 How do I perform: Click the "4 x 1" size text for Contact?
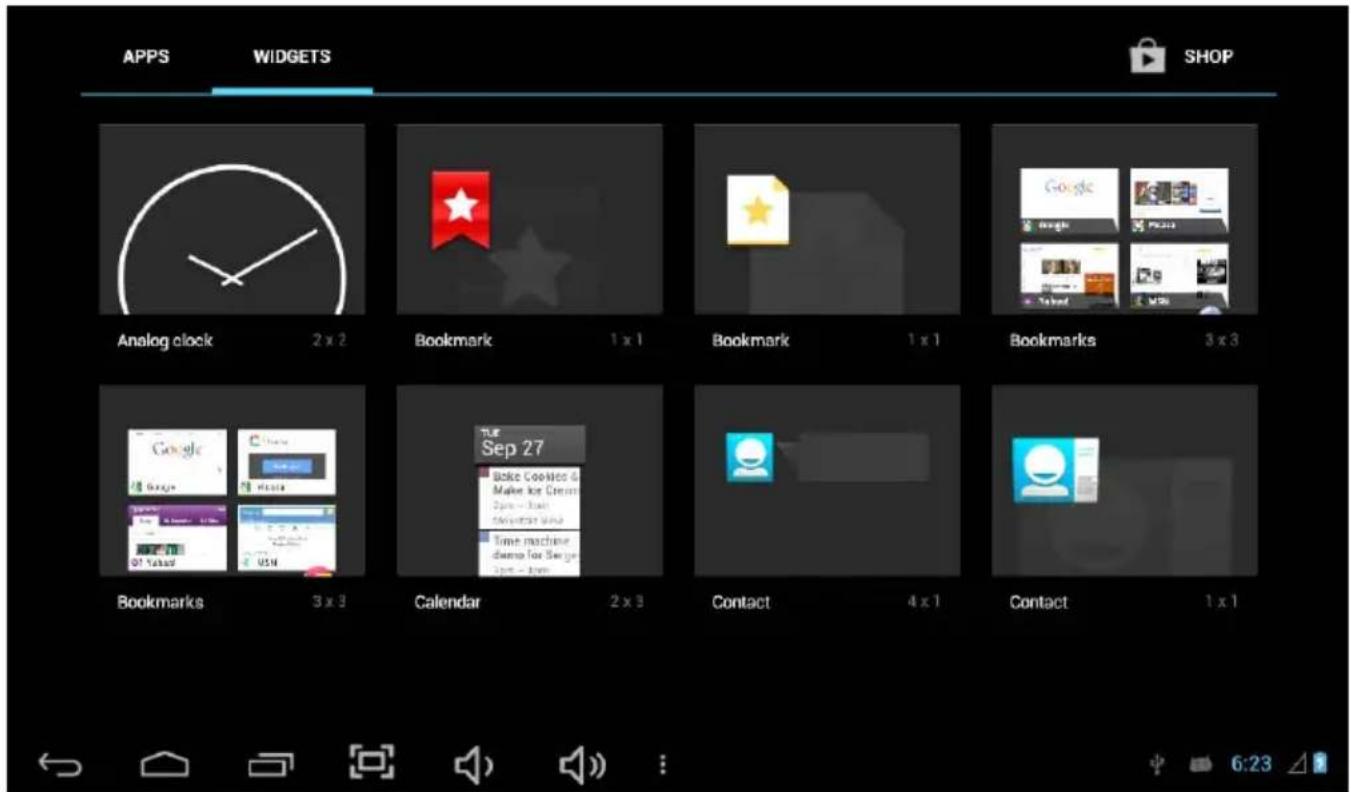pyautogui.click(x=923, y=602)
